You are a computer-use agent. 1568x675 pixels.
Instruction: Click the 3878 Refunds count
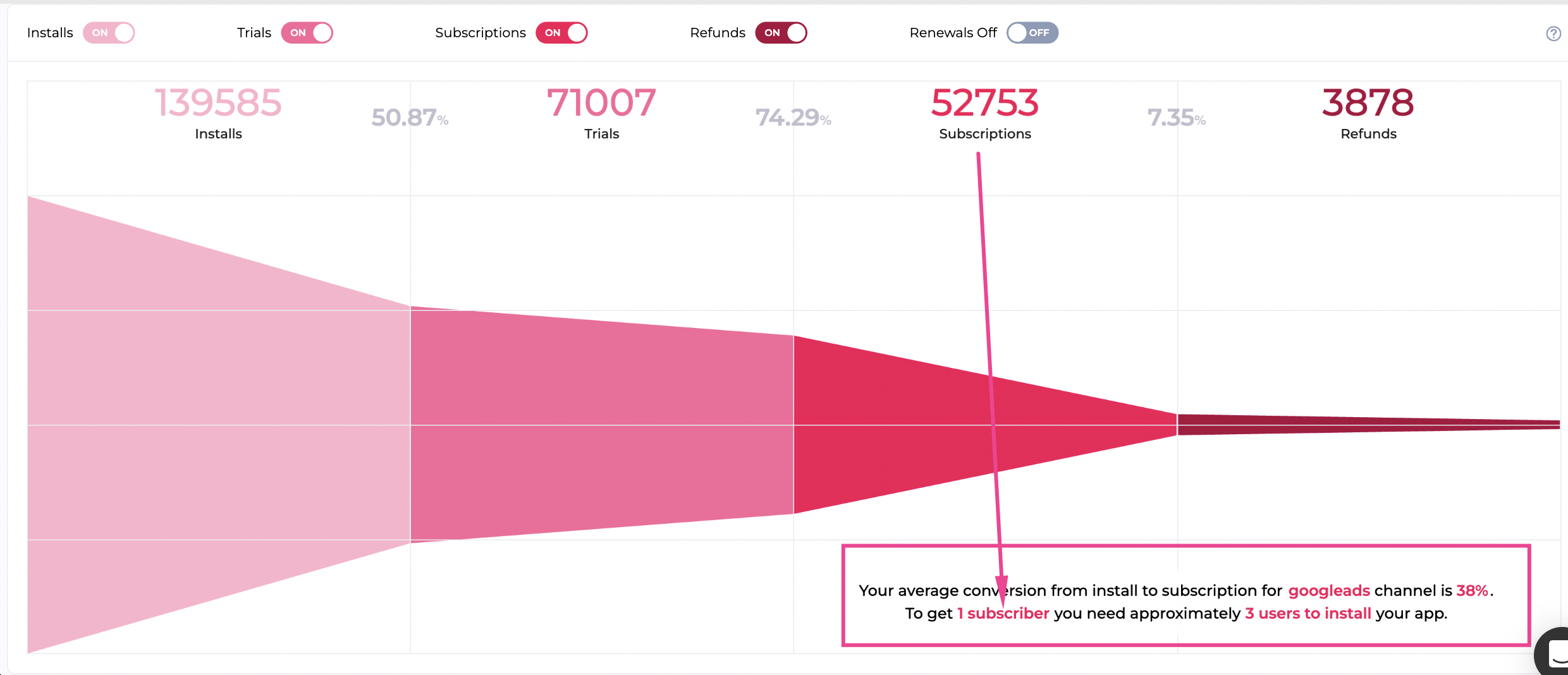[1368, 103]
